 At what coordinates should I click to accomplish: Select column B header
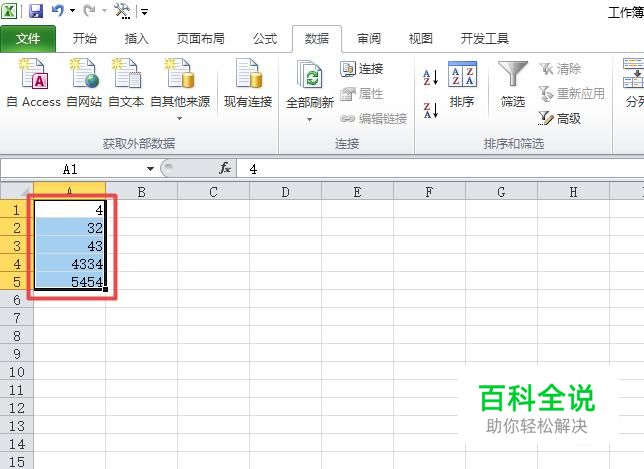click(142, 191)
